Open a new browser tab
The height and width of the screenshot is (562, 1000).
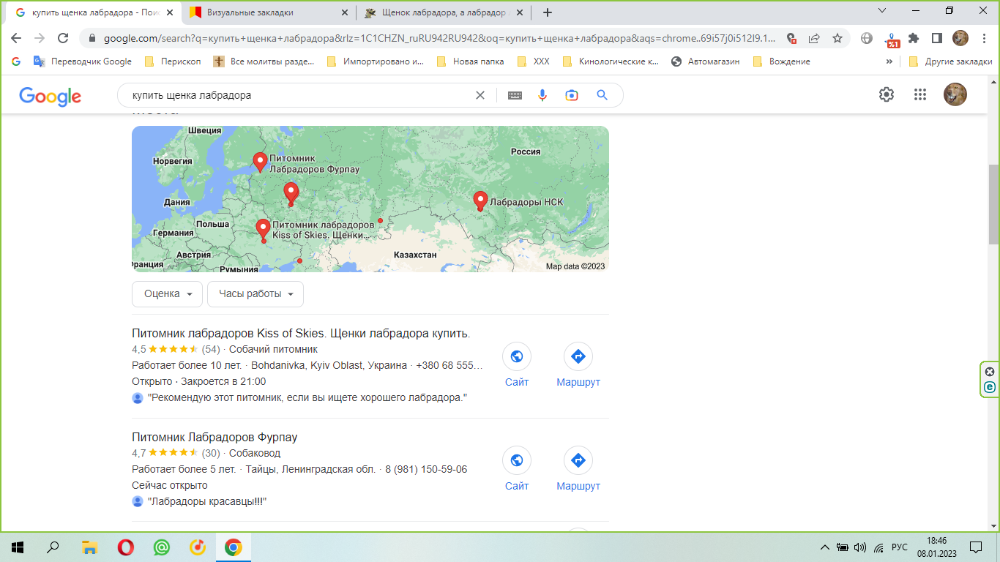click(547, 13)
